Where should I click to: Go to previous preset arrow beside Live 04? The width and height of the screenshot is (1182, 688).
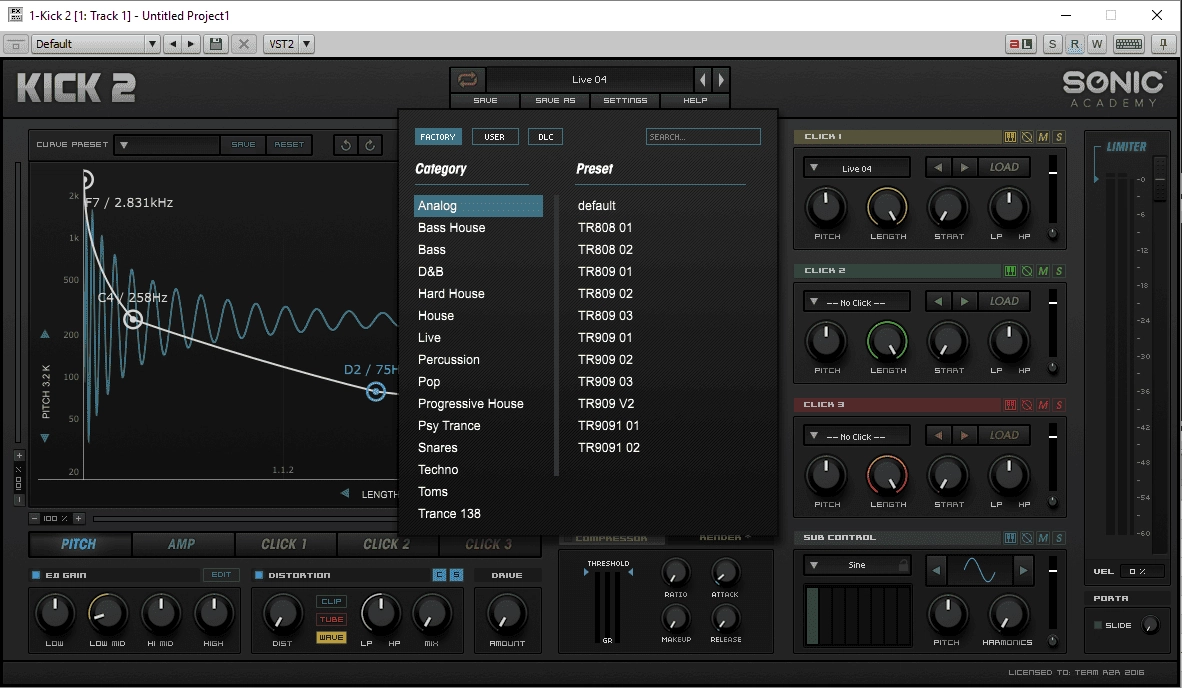tap(703, 79)
